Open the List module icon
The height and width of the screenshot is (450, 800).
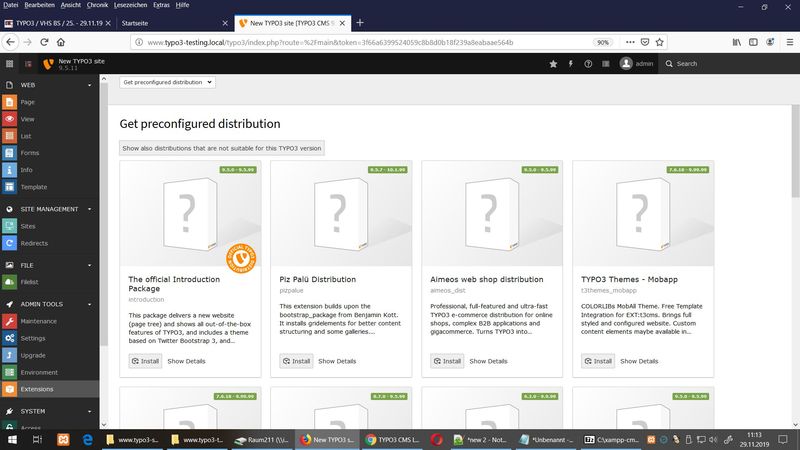[9, 136]
